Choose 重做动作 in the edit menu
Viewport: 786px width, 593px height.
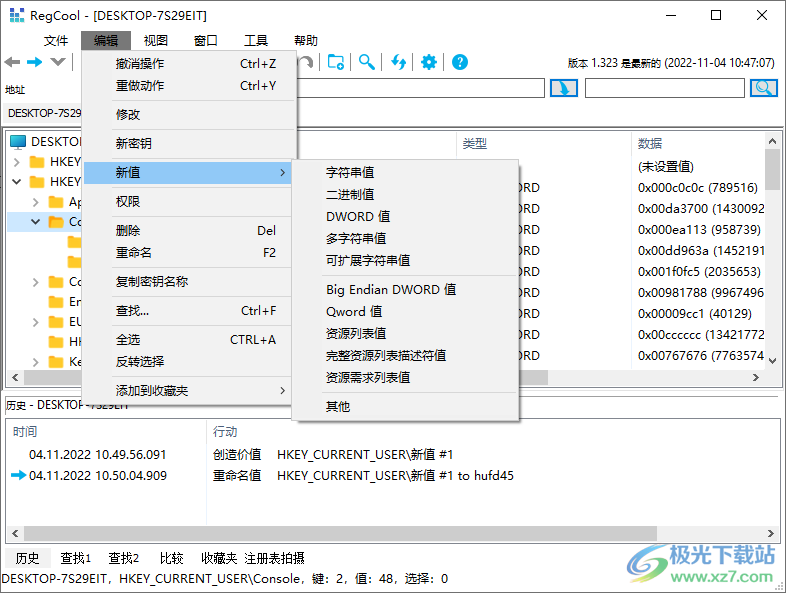[x=188, y=86]
